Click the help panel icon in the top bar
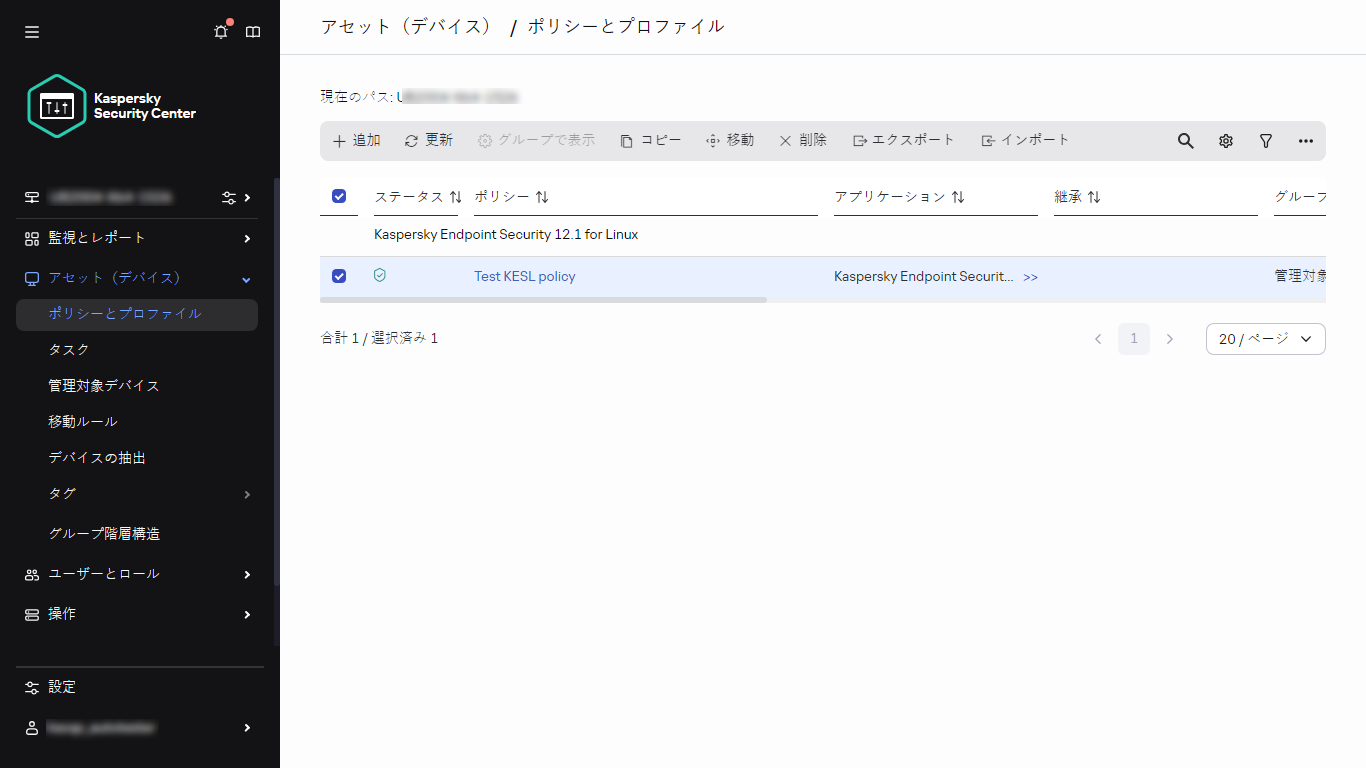This screenshot has height=768, width=1366. 253,31
